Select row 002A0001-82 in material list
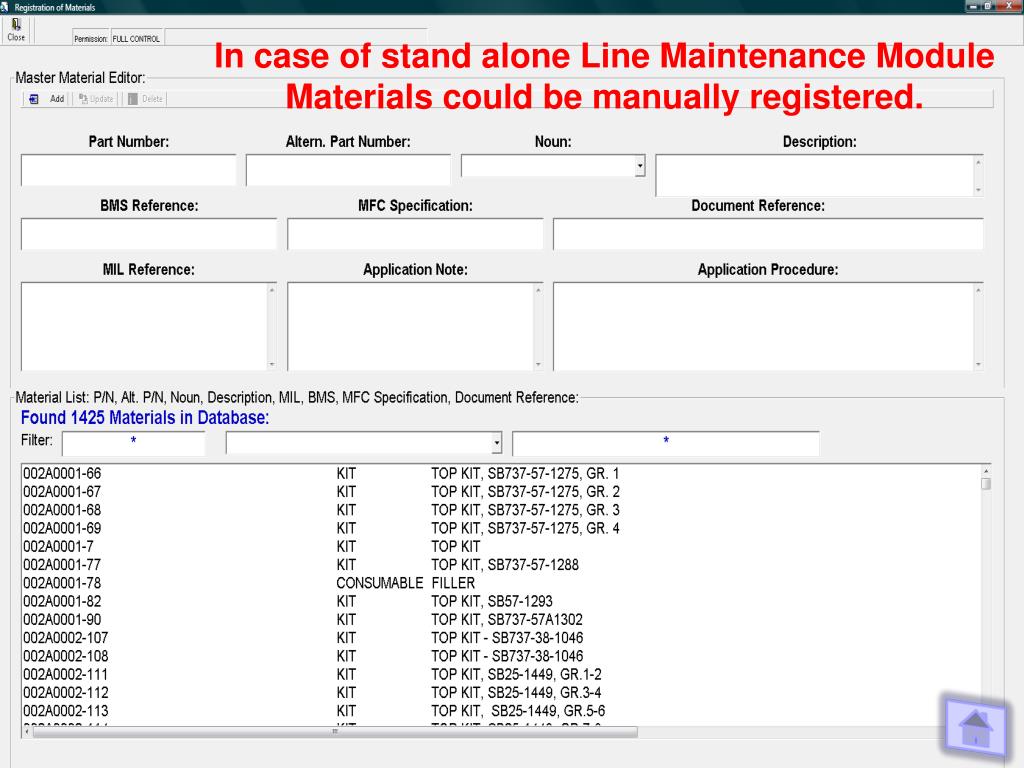Screen dimensions: 1024x768 click(501, 601)
